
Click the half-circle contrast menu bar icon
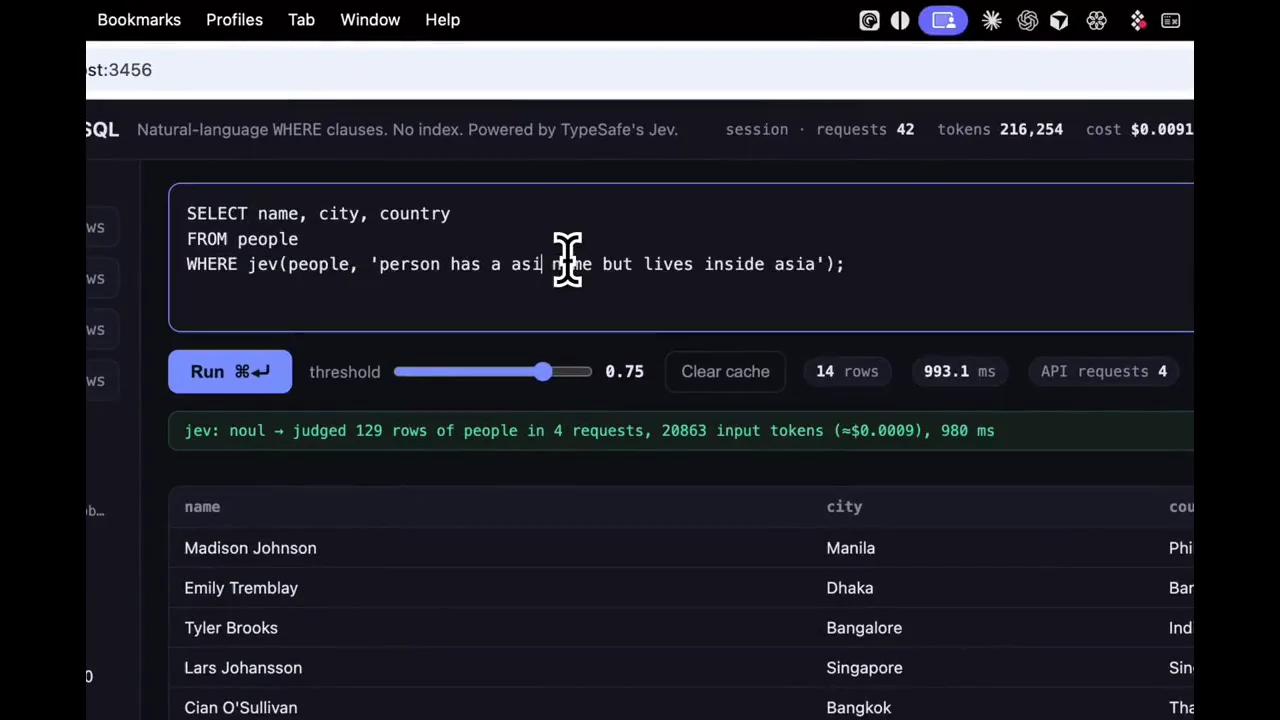pos(900,20)
